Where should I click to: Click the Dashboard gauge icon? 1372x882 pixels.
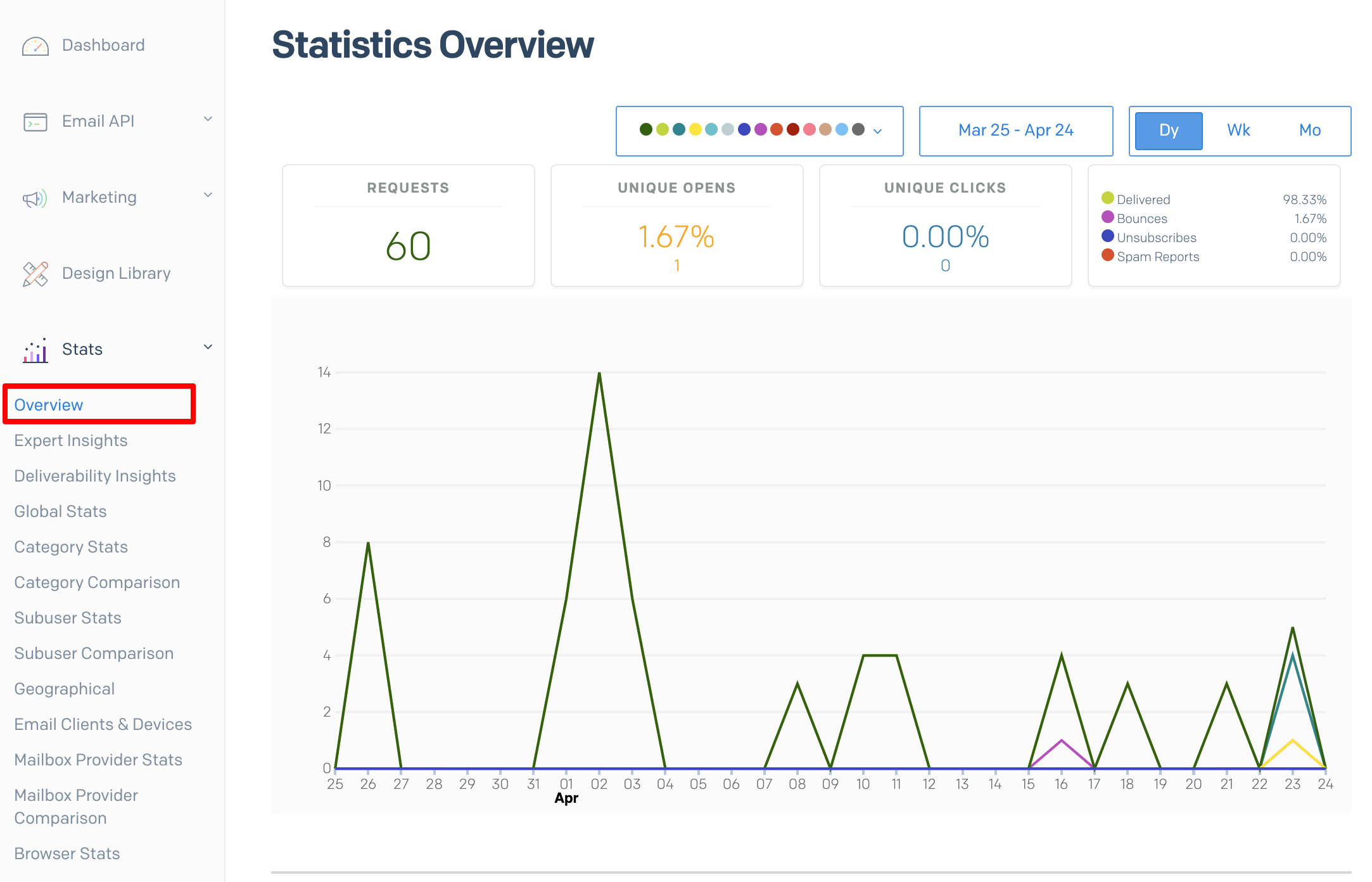click(36, 45)
